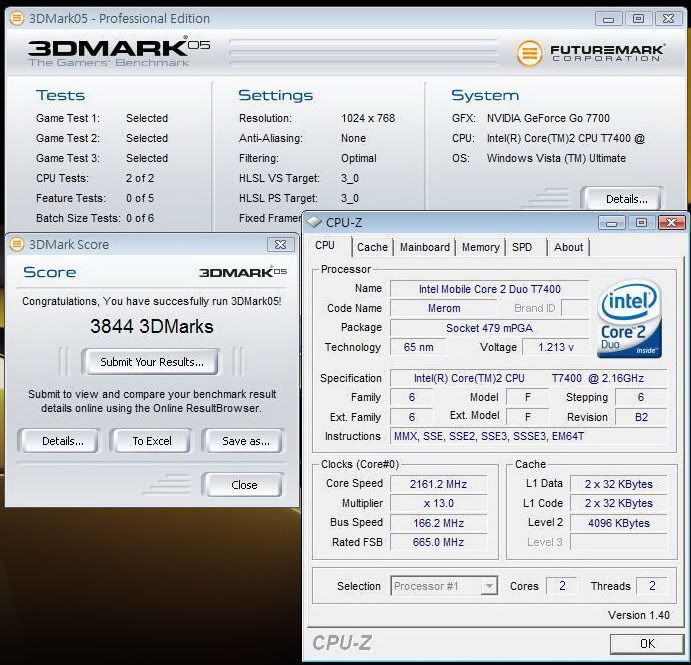Viewport: 691px width, 665px height.
Task: Click the 3DMark05 logo in Score window
Action: [243, 272]
